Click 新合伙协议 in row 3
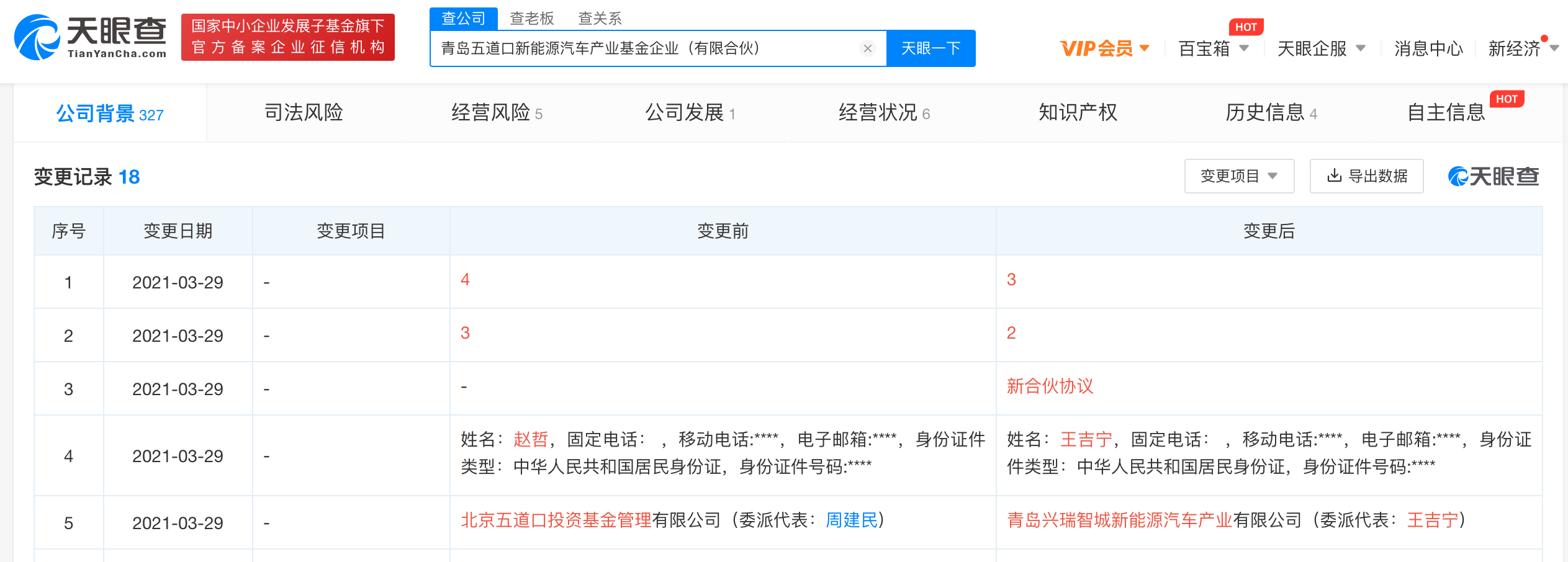The image size is (1568, 562). (x=1050, y=386)
